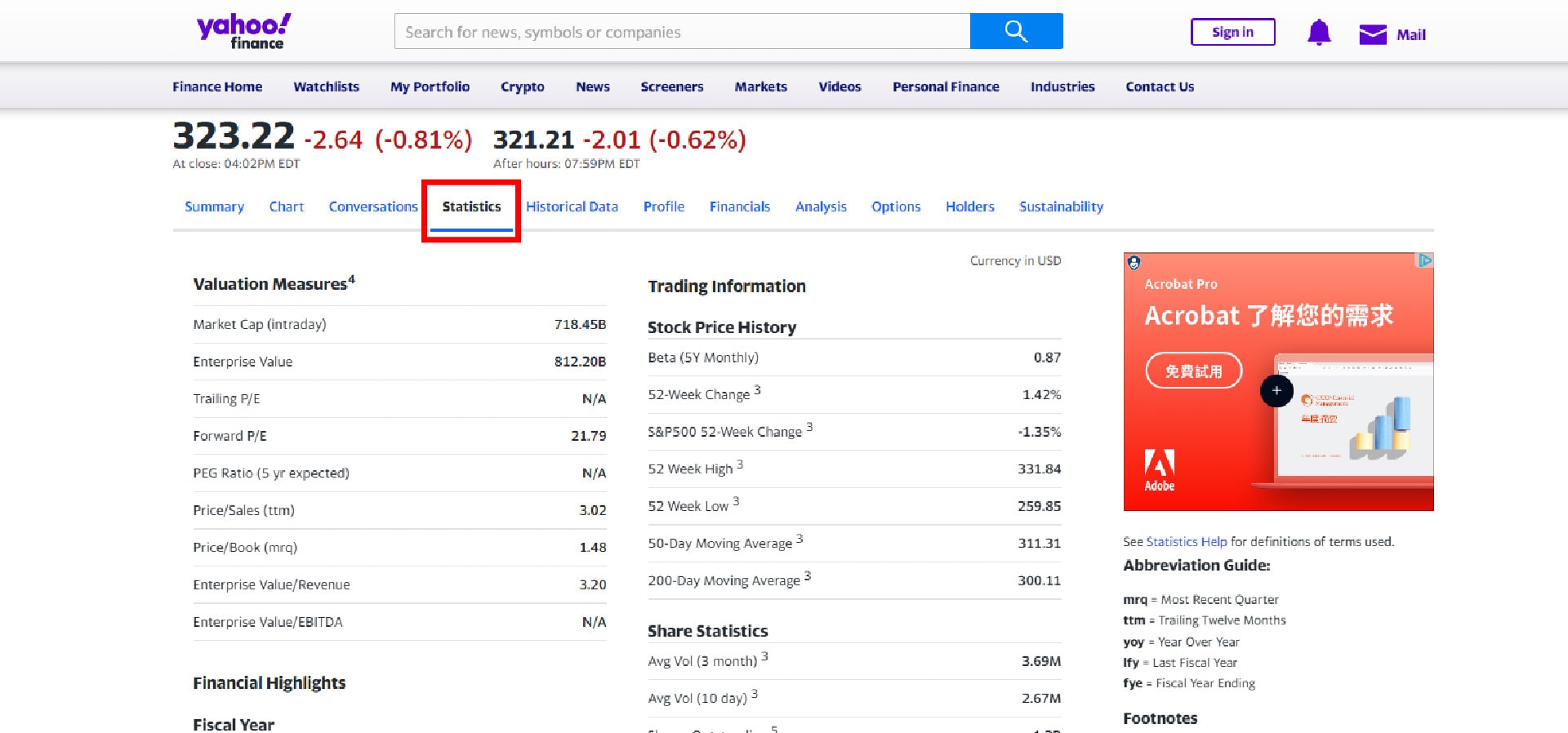The width and height of the screenshot is (1568, 733).
Task: Click the privacy shield icon on the Acrobat ad
Action: (x=1134, y=263)
